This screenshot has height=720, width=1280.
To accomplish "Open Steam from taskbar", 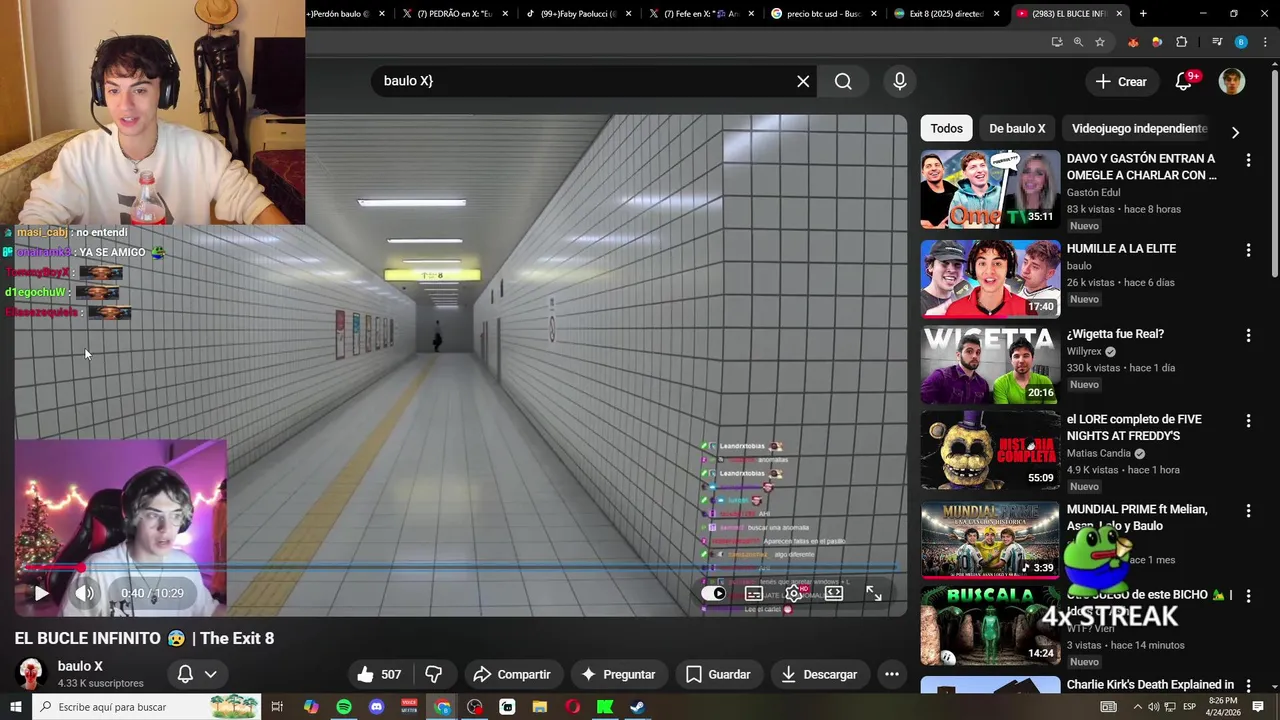I will [637, 707].
